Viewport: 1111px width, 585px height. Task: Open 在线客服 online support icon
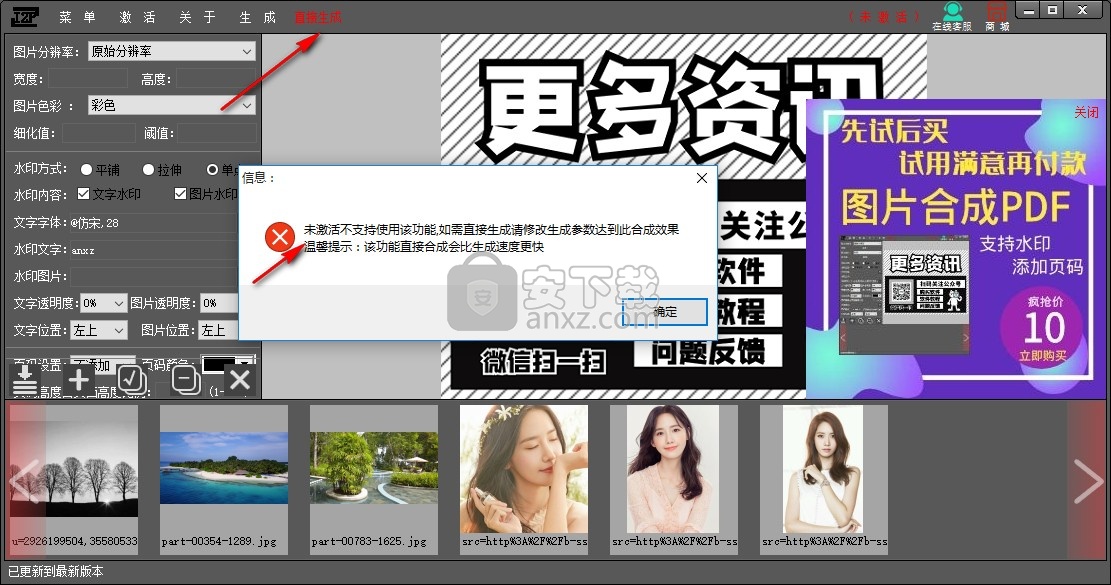pos(952,15)
